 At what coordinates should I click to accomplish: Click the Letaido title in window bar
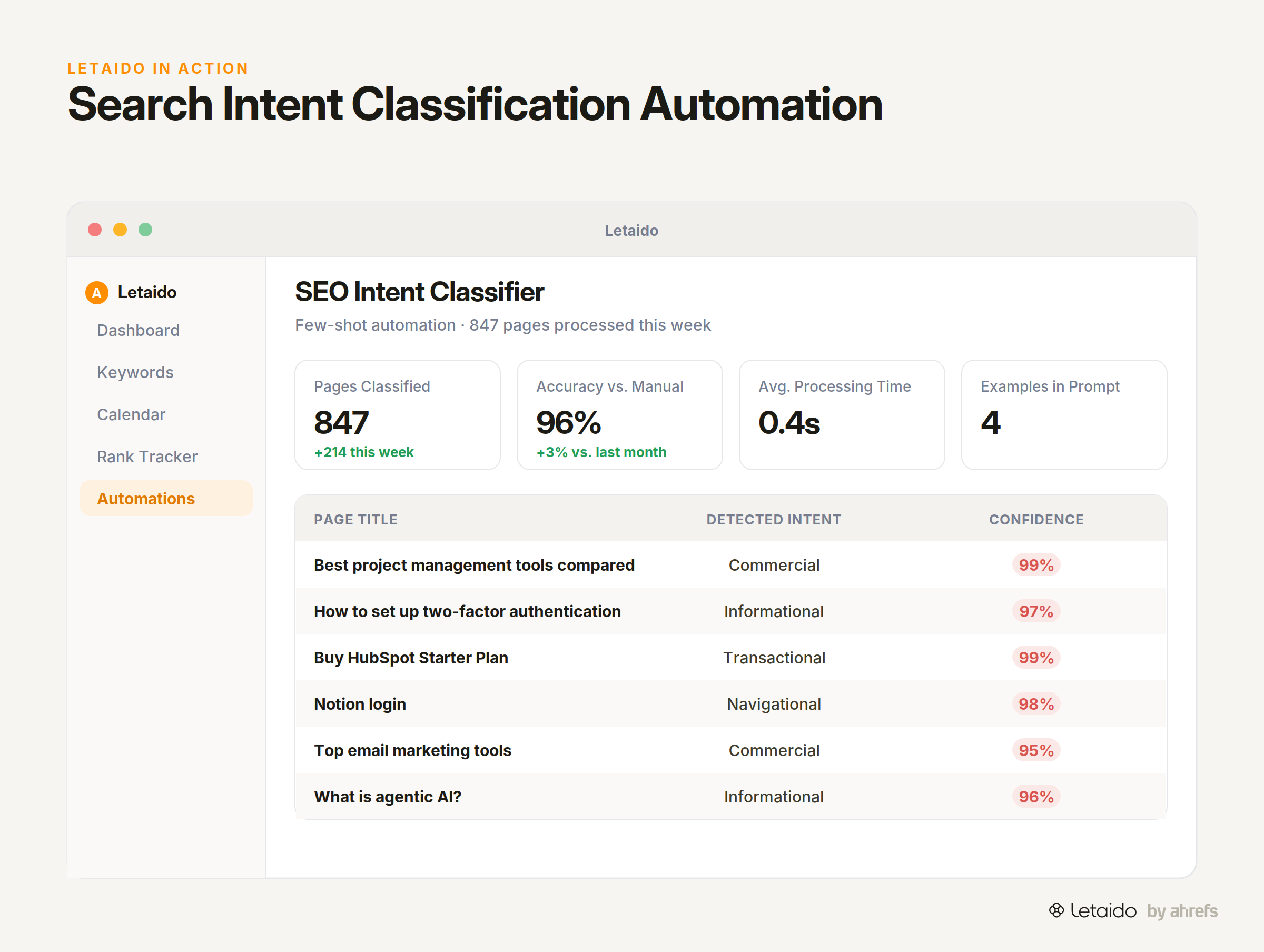pyautogui.click(x=631, y=230)
